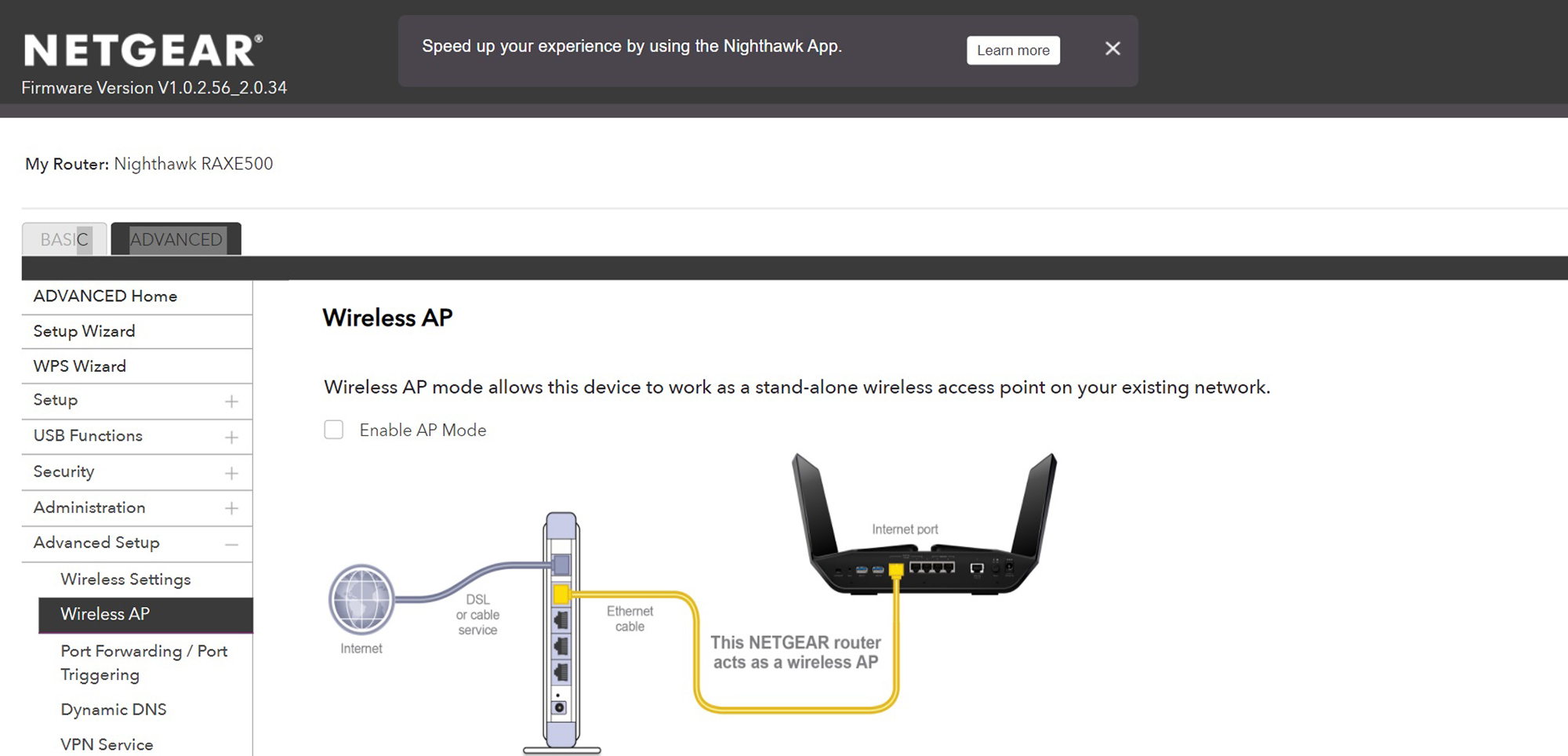This screenshot has height=756, width=1568.
Task: Select the USB Functions menu label
Action: pyautogui.click(x=88, y=436)
